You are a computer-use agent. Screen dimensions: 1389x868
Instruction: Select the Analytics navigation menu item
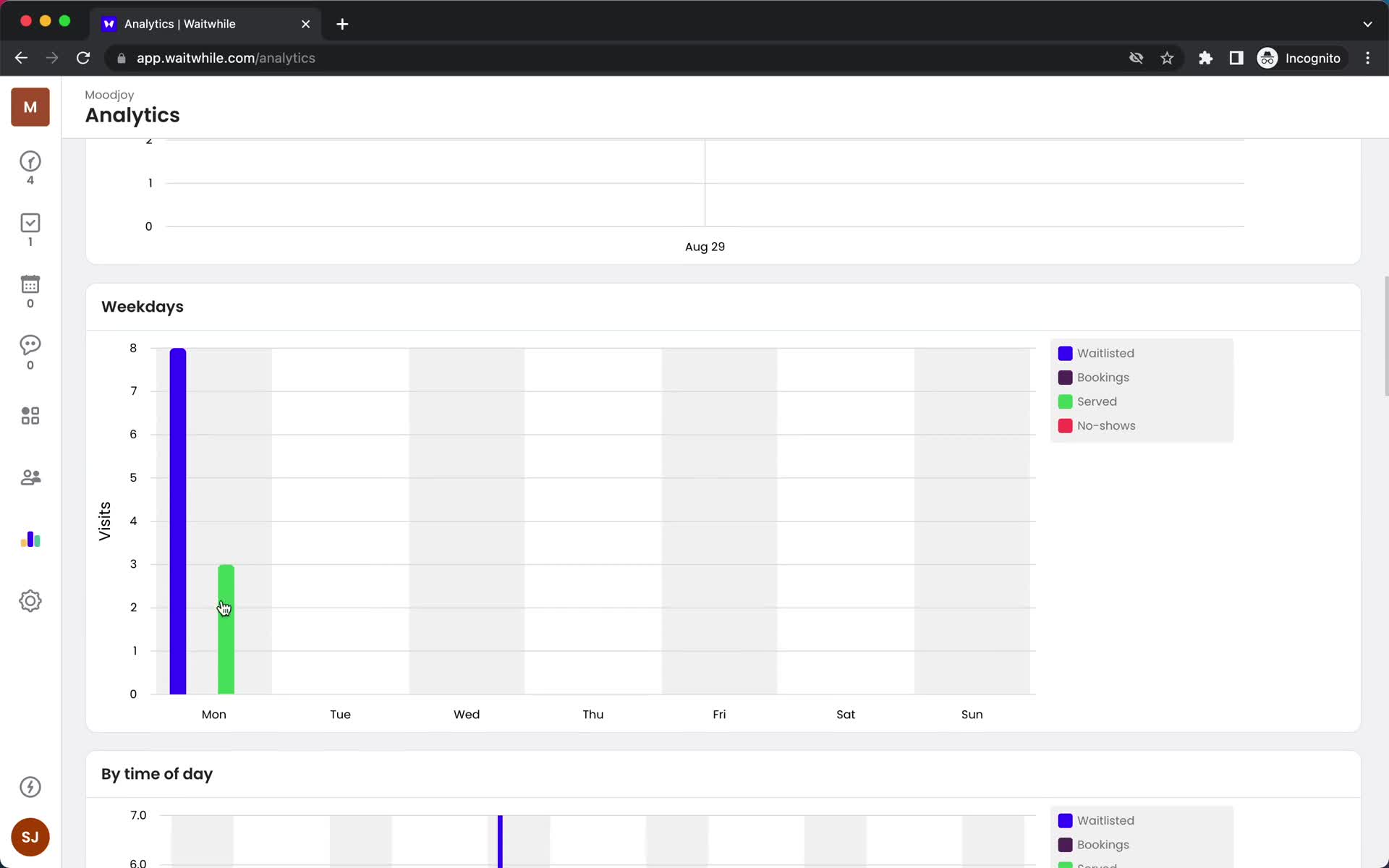pos(29,539)
